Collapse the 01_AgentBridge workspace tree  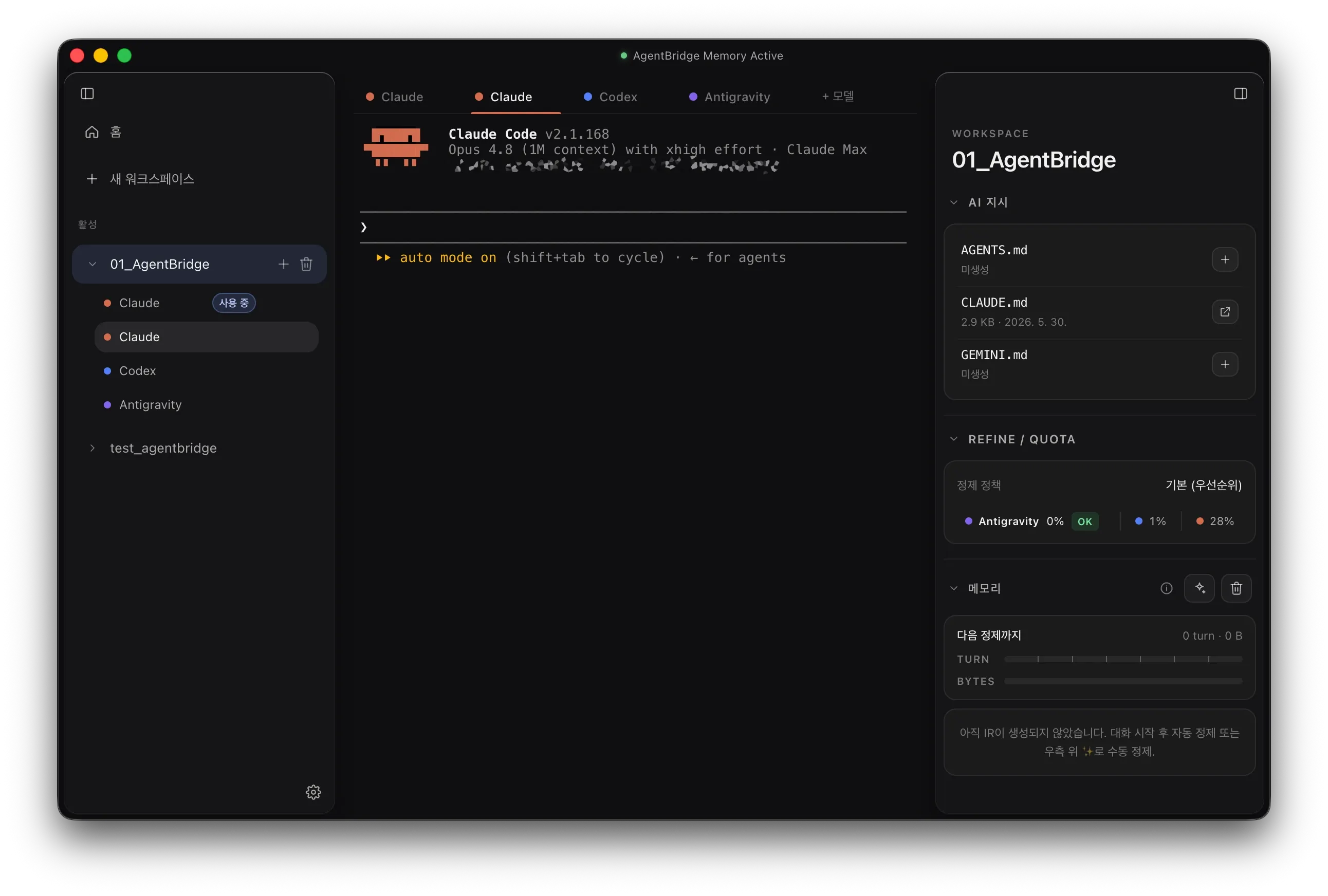pos(92,264)
